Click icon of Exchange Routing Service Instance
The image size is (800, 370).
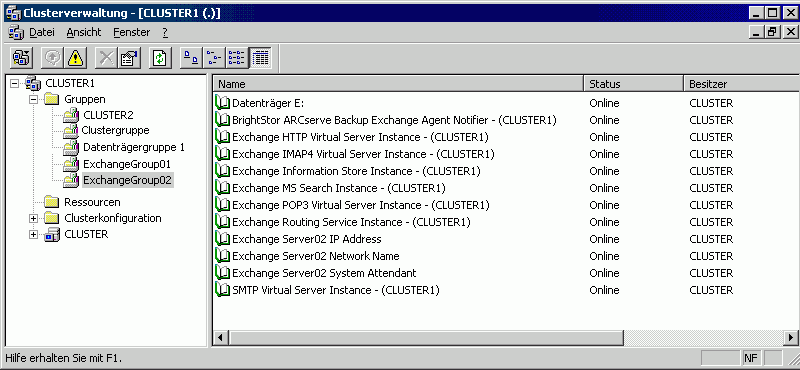point(223,221)
